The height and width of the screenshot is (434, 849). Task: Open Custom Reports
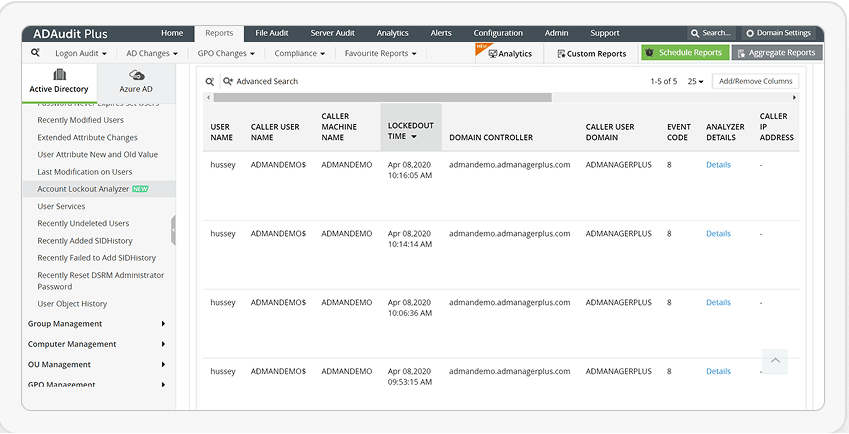591,54
